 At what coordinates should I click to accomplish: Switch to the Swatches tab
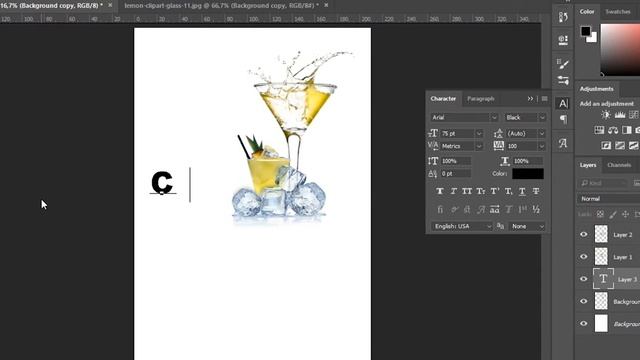click(x=618, y=12)
